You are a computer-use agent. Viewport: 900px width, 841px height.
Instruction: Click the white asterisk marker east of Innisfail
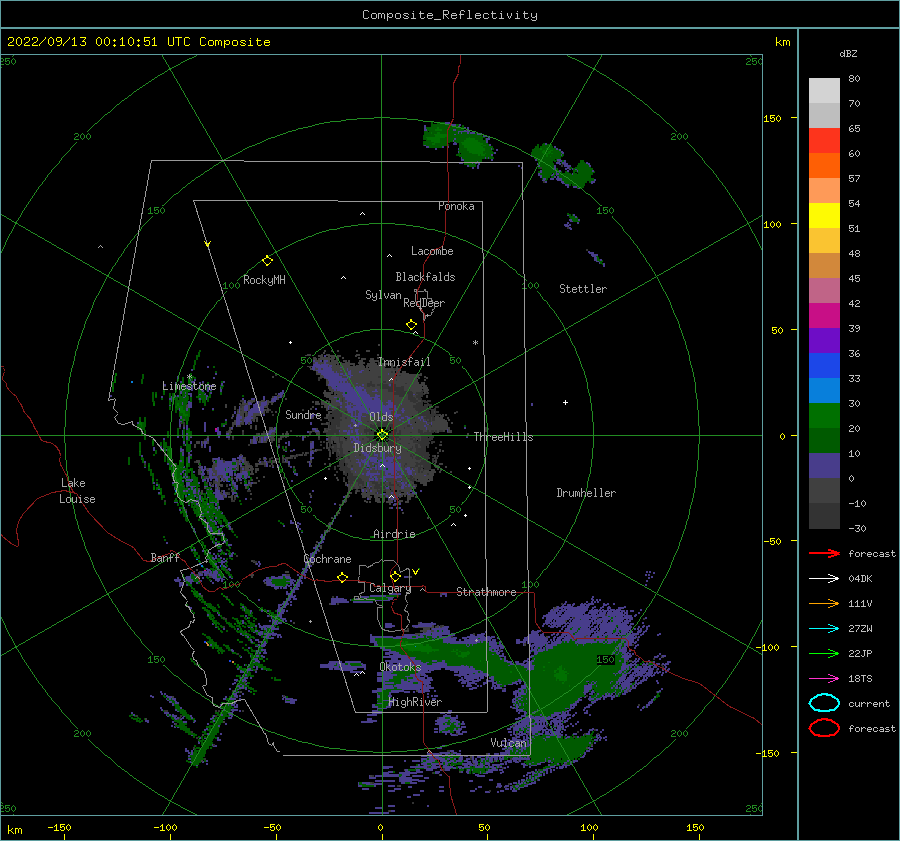(x=475, y=343)
